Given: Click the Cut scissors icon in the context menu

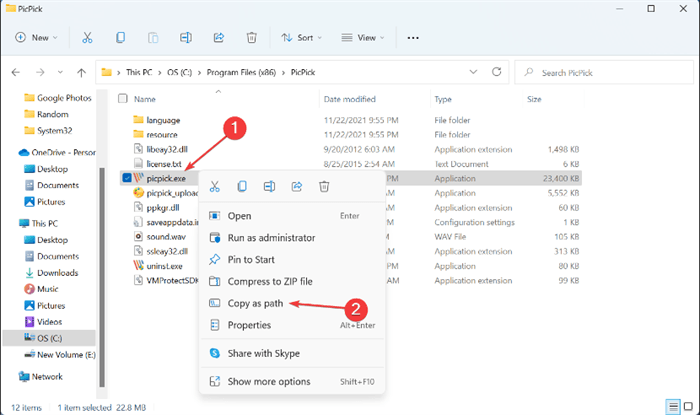Looking at the screenshot, I should click(215, 186).
